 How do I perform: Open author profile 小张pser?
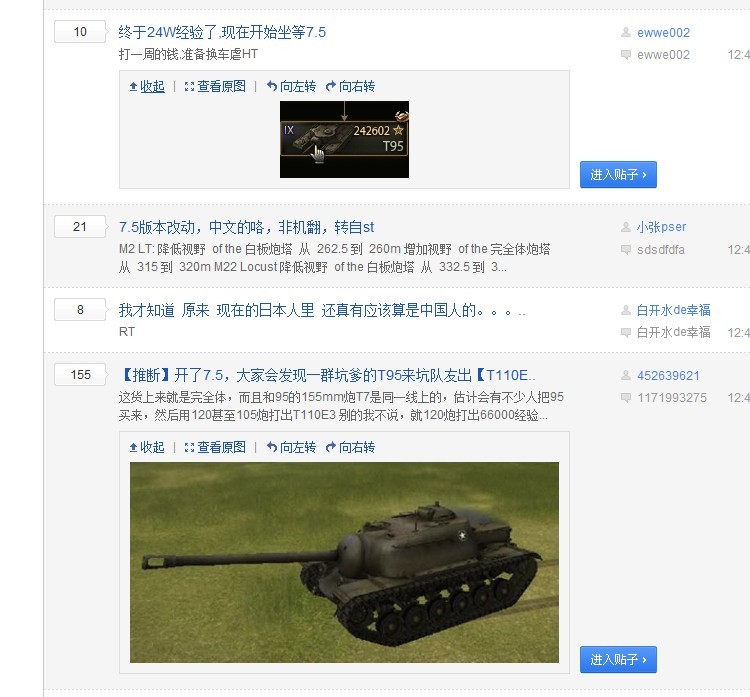tap(662, 227)
